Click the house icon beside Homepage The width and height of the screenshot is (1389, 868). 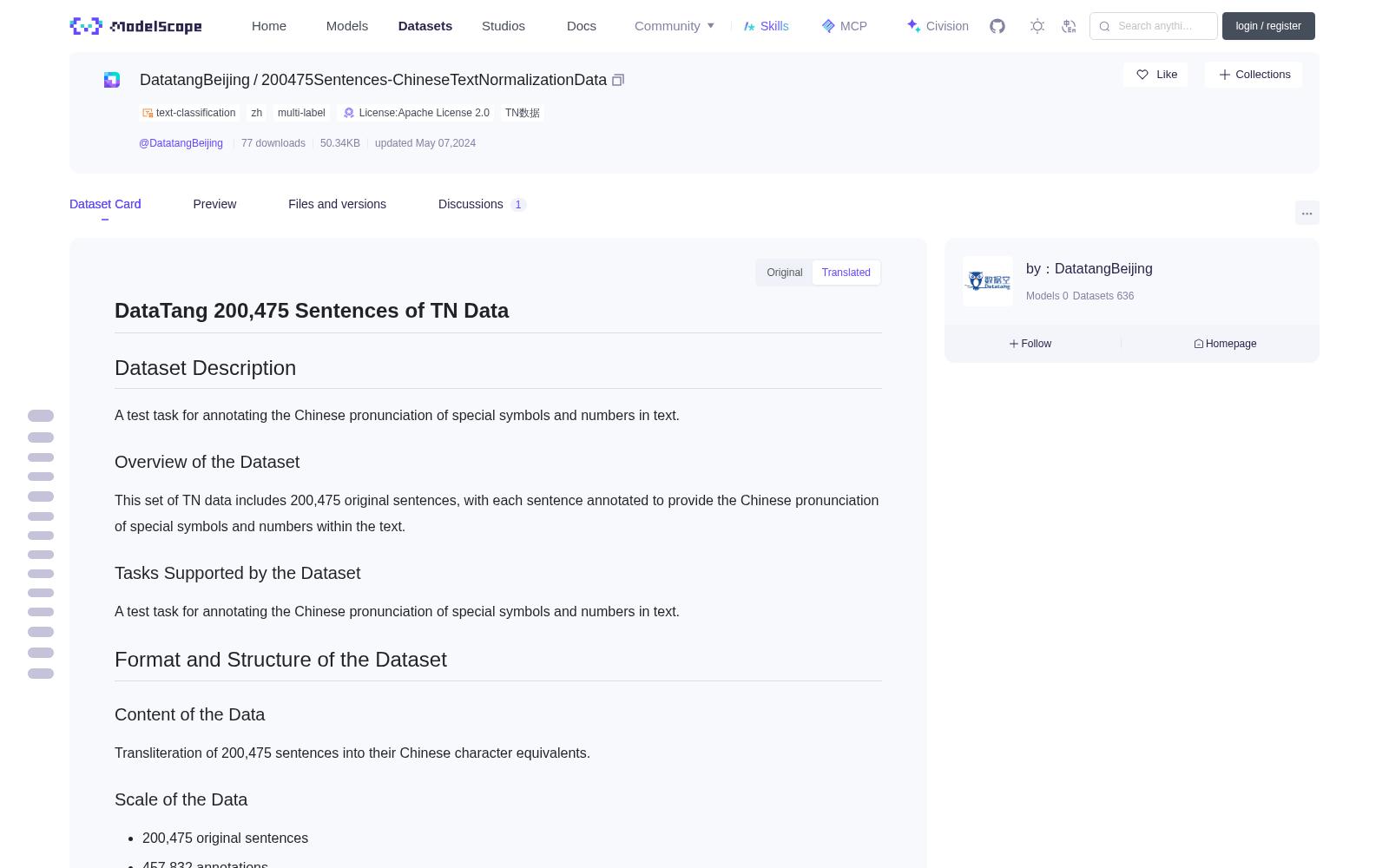coord(1199,344)
